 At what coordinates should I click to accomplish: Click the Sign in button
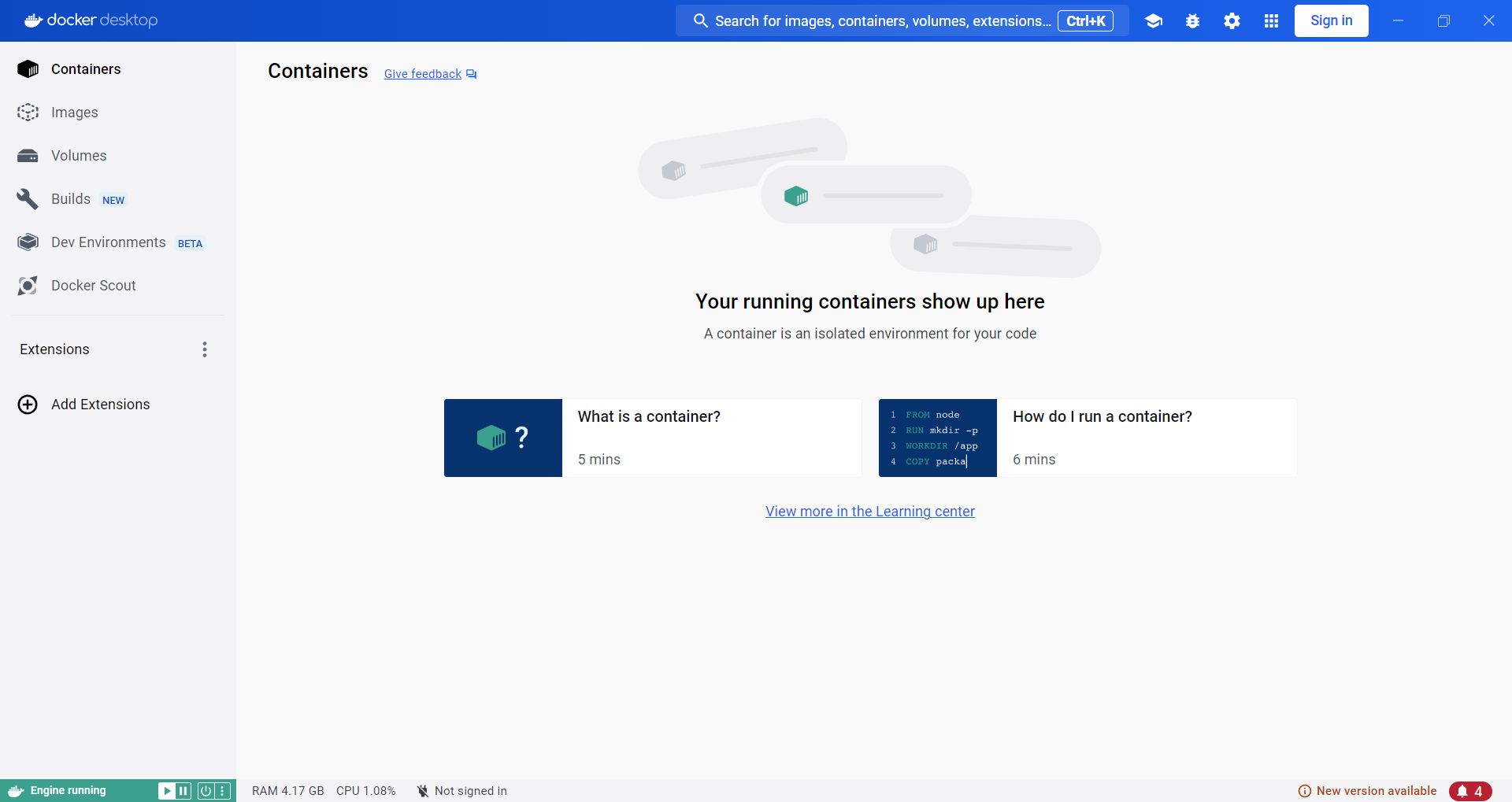pos(1331,20)
